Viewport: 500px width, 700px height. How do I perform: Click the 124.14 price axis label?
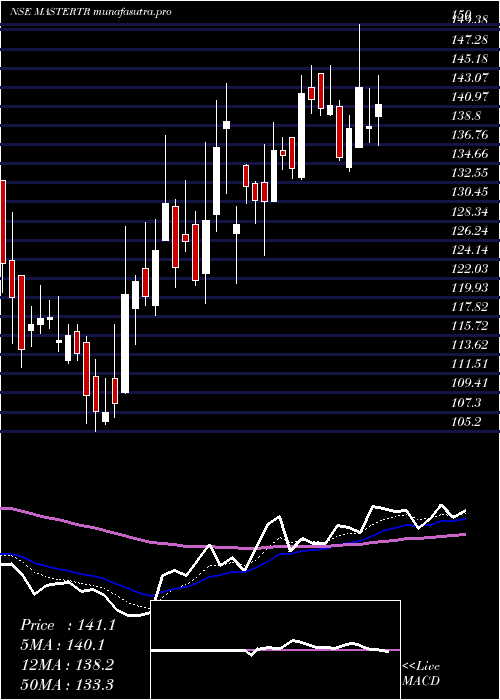pyautogui.click(x=471, y=250)
